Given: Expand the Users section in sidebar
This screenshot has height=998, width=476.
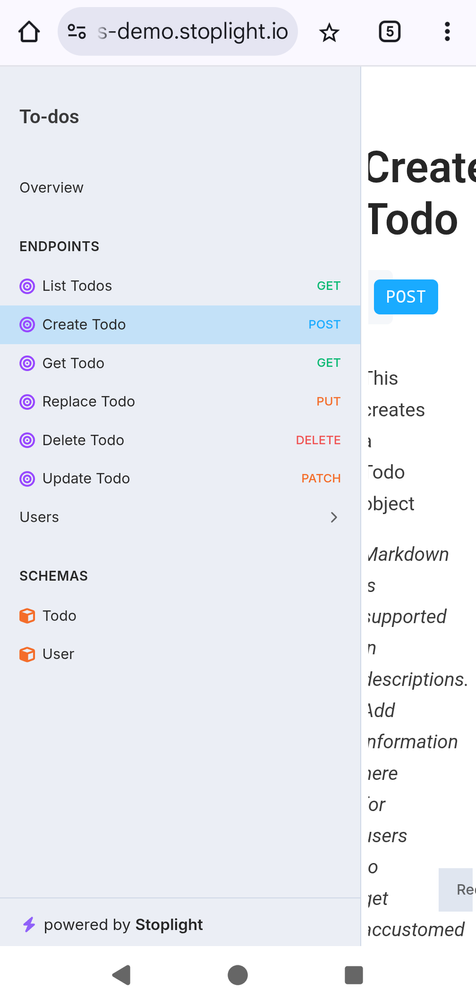Looking at the screenshot, I should click(x=180, y=517).
